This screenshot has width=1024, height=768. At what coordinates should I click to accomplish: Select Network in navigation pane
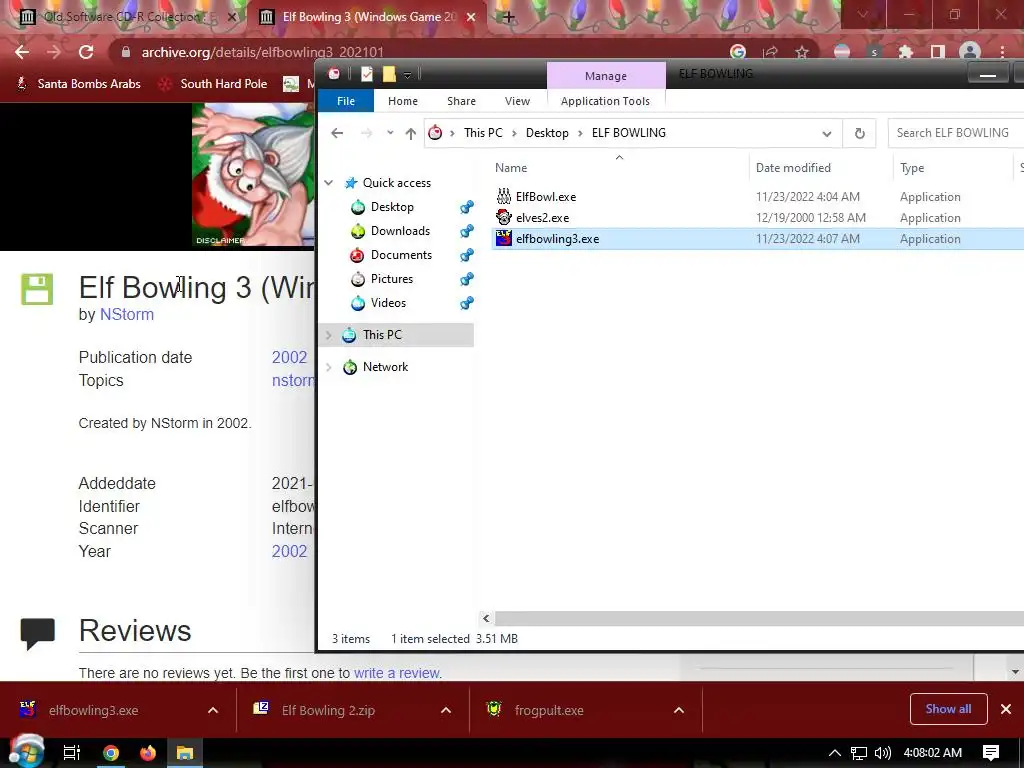tap(385, 367)
